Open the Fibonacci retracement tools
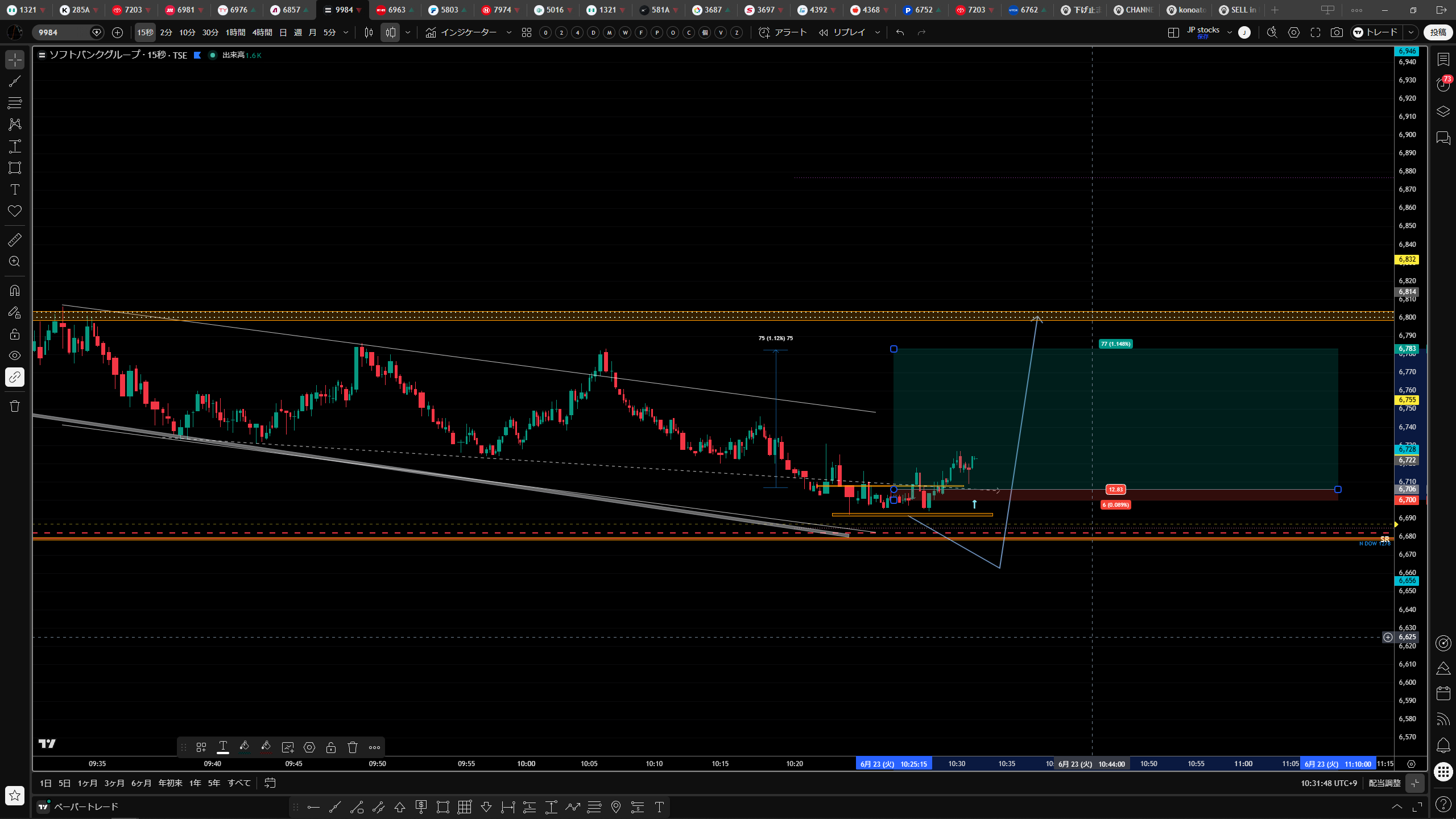 [15, 103]
